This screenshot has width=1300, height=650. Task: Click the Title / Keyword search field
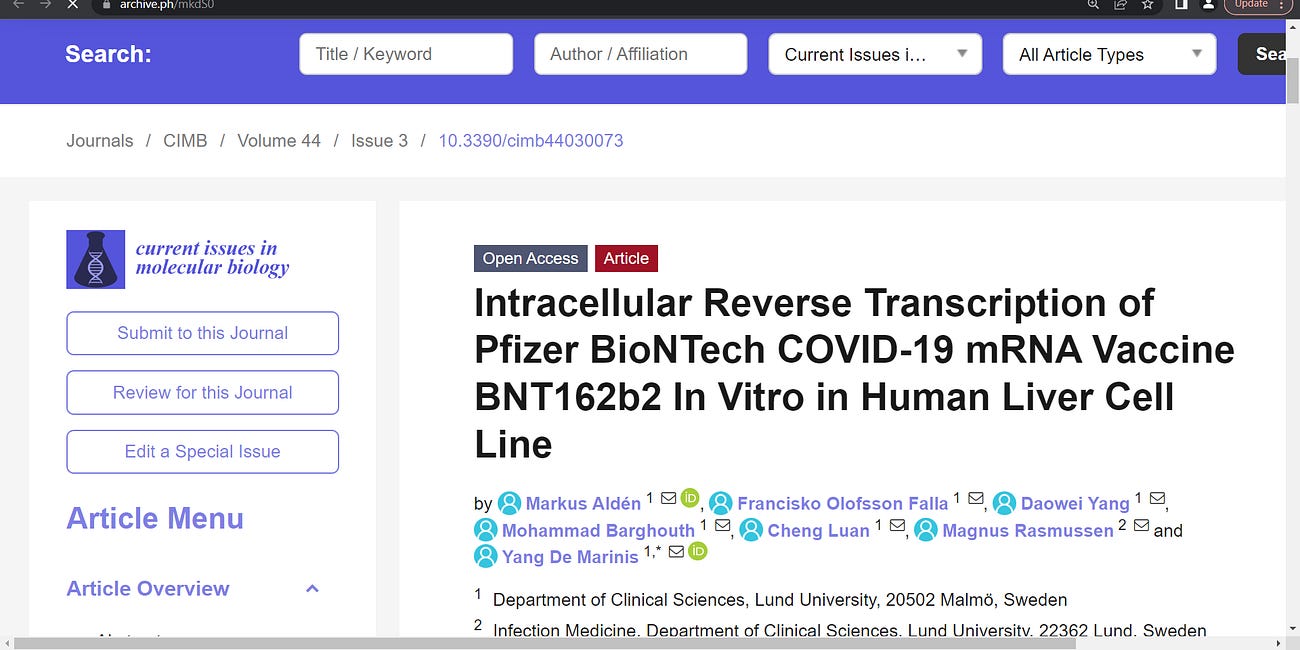[405, 54]
